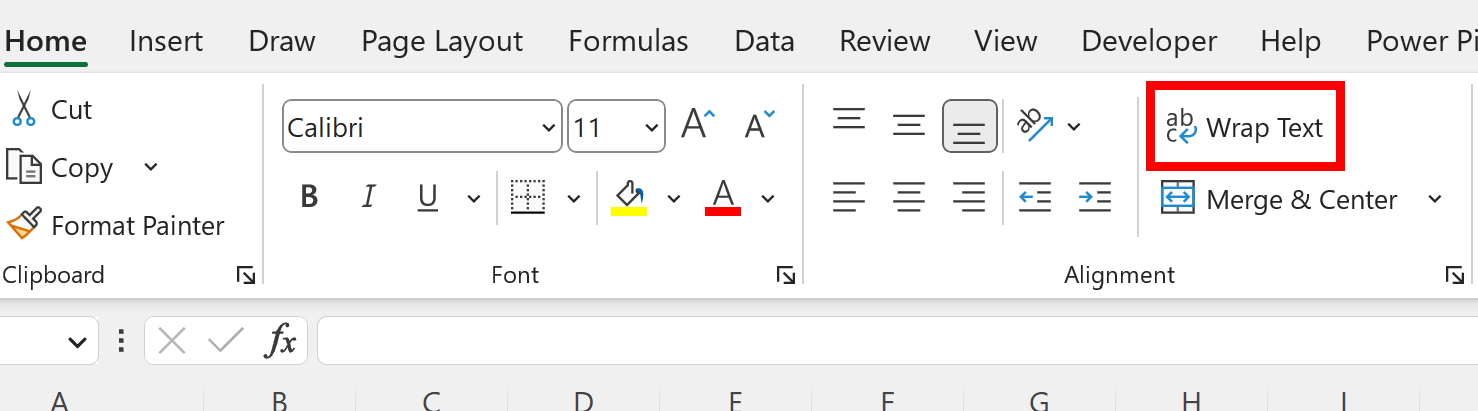Screen dimensions: 1478x411
Task: Click the Increase Indent icon
Action: 1095,197
